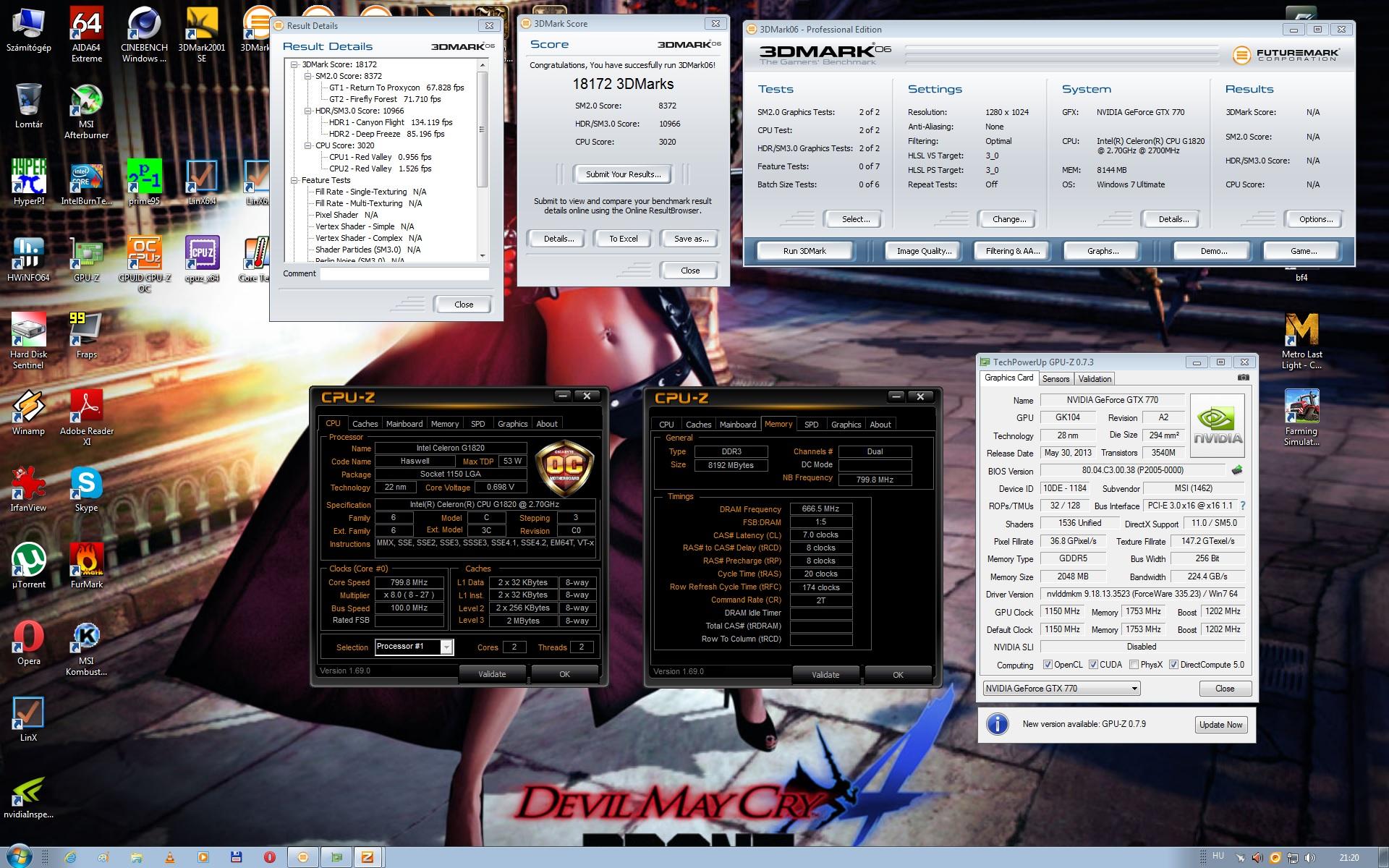
Task: Click the Run 3DMark button
Action: [804, 251]
